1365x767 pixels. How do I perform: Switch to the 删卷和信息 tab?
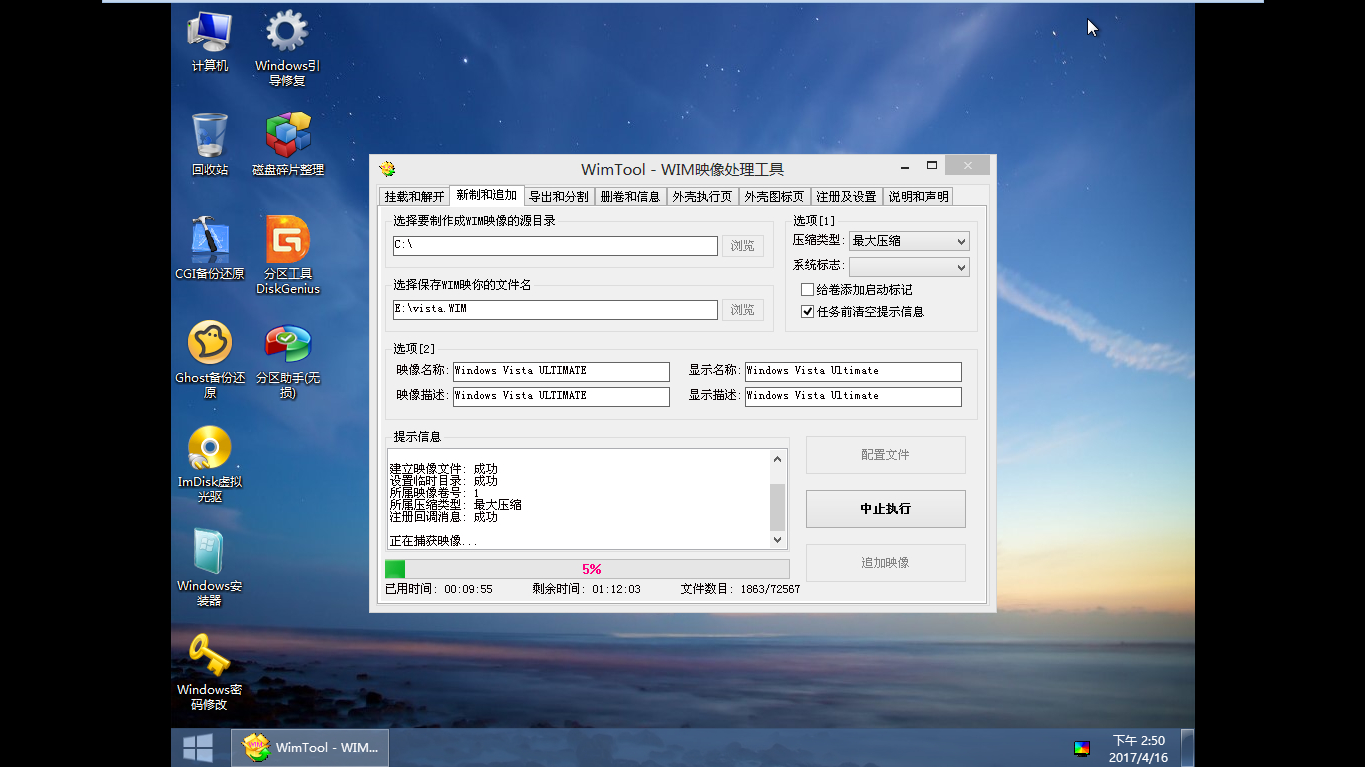(631, 197)
